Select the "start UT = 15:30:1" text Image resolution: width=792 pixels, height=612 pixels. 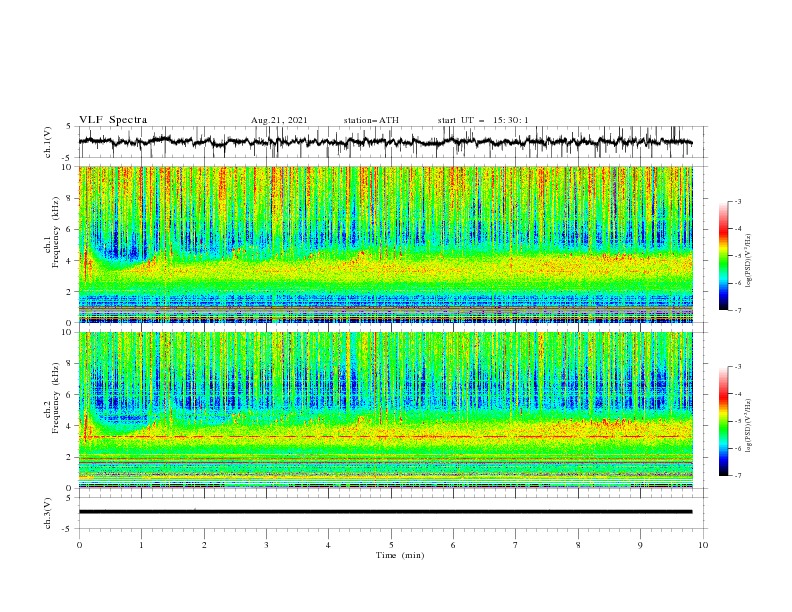point(483,120)
